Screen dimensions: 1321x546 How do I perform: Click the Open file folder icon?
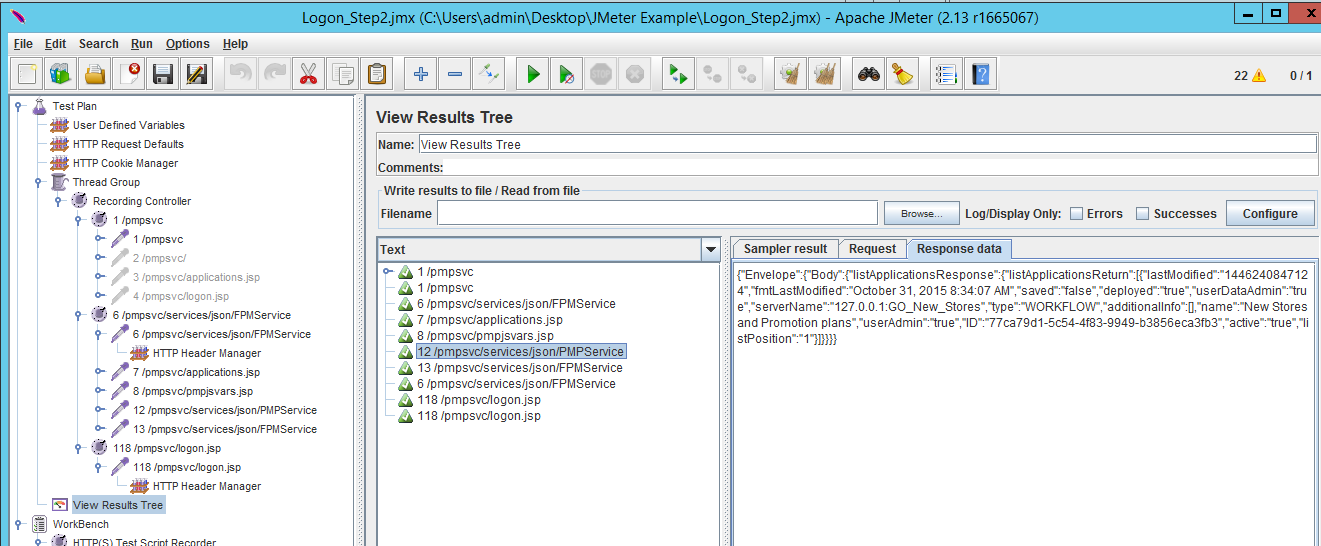pyautogui.click(x=95, y=73)
